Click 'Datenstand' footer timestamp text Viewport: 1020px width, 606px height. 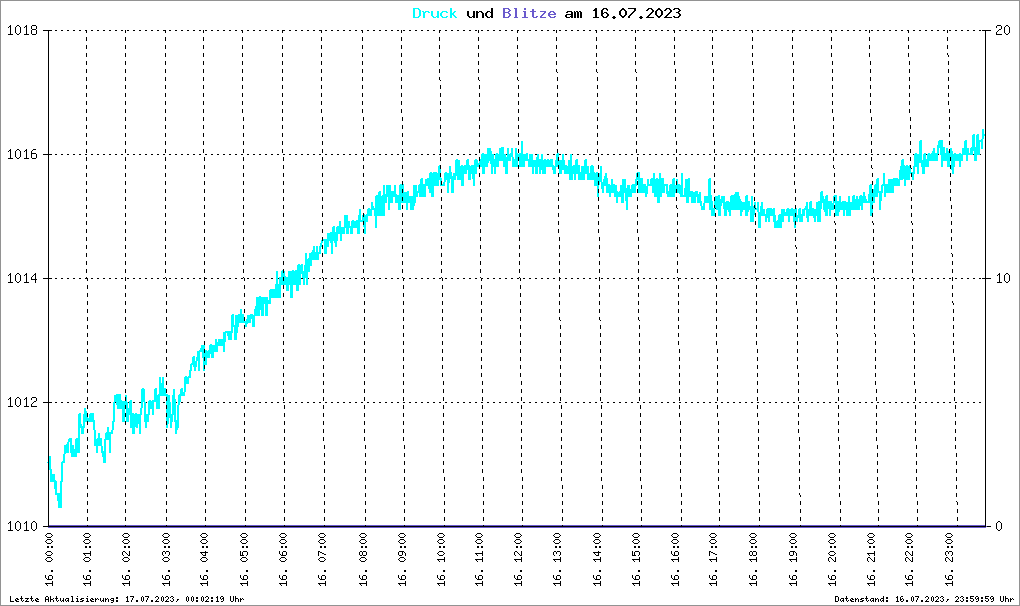(x=924, y=599)
